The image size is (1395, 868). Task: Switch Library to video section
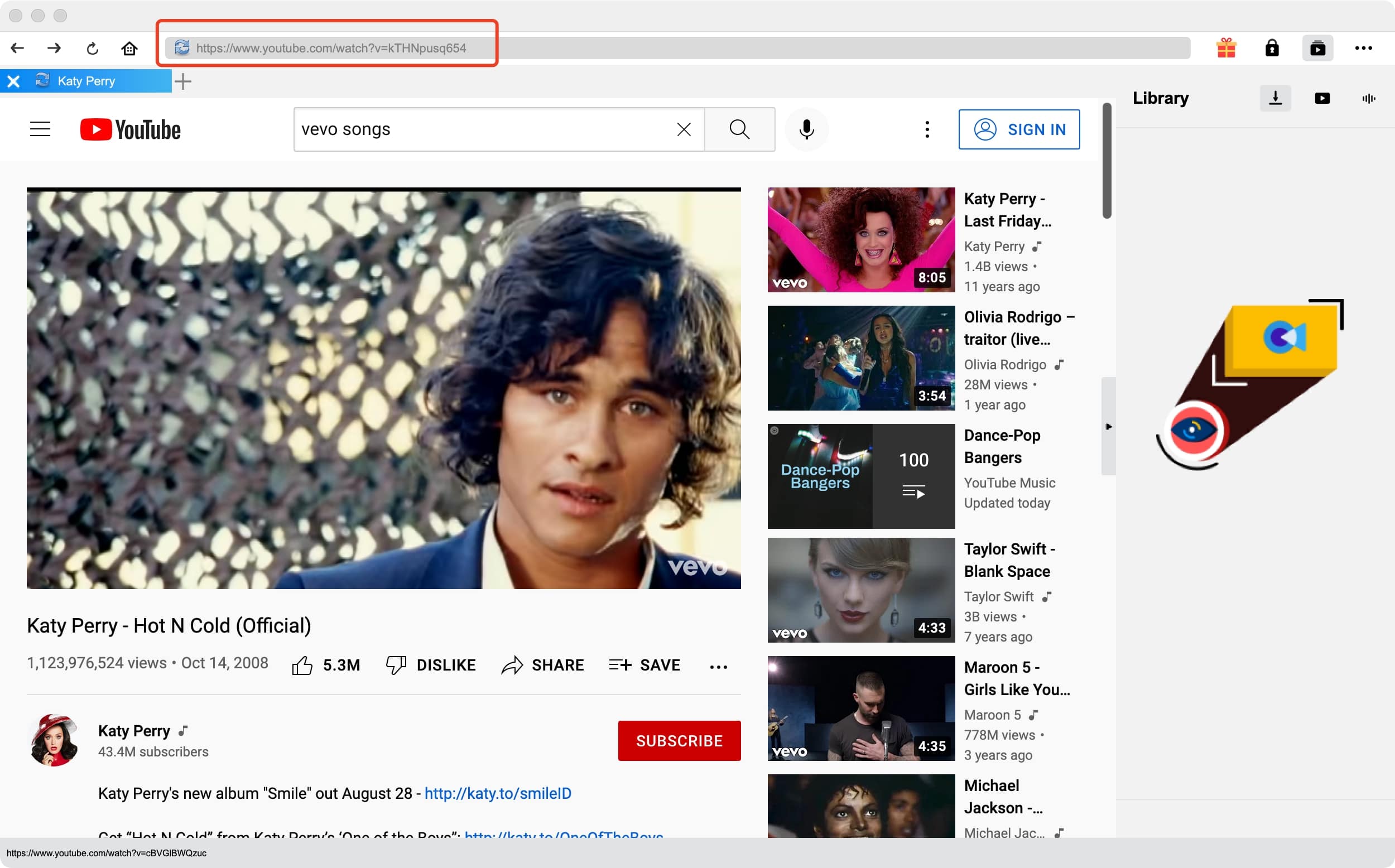point(1321,98)
